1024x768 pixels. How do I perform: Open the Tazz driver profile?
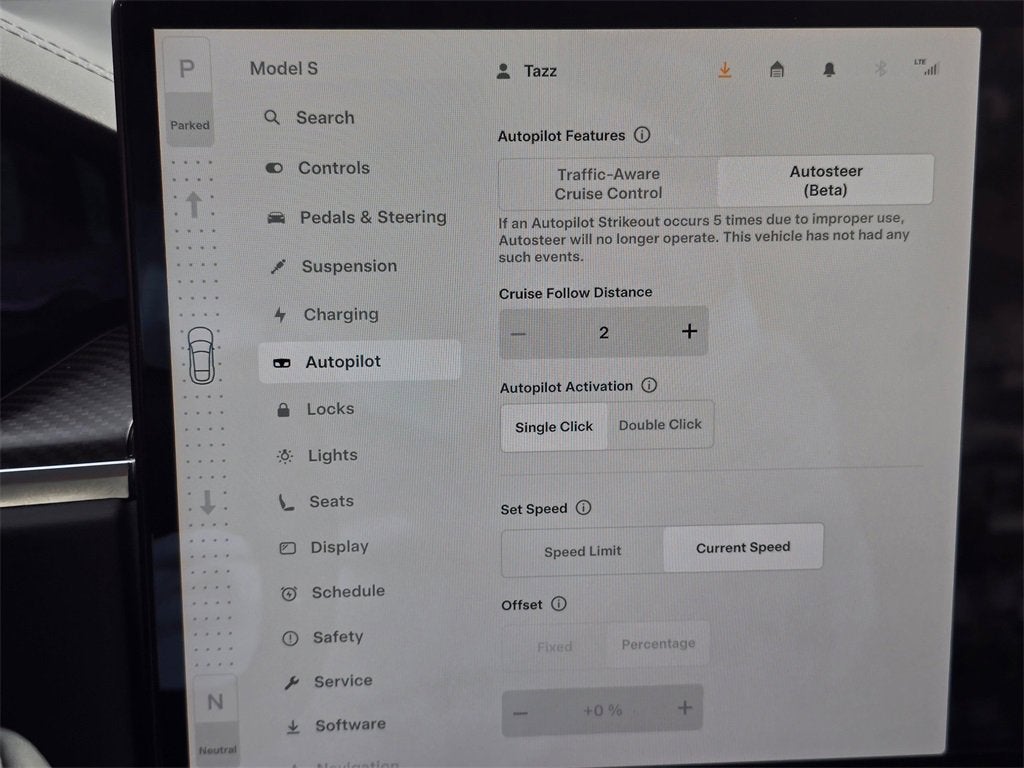coord(528,70)
